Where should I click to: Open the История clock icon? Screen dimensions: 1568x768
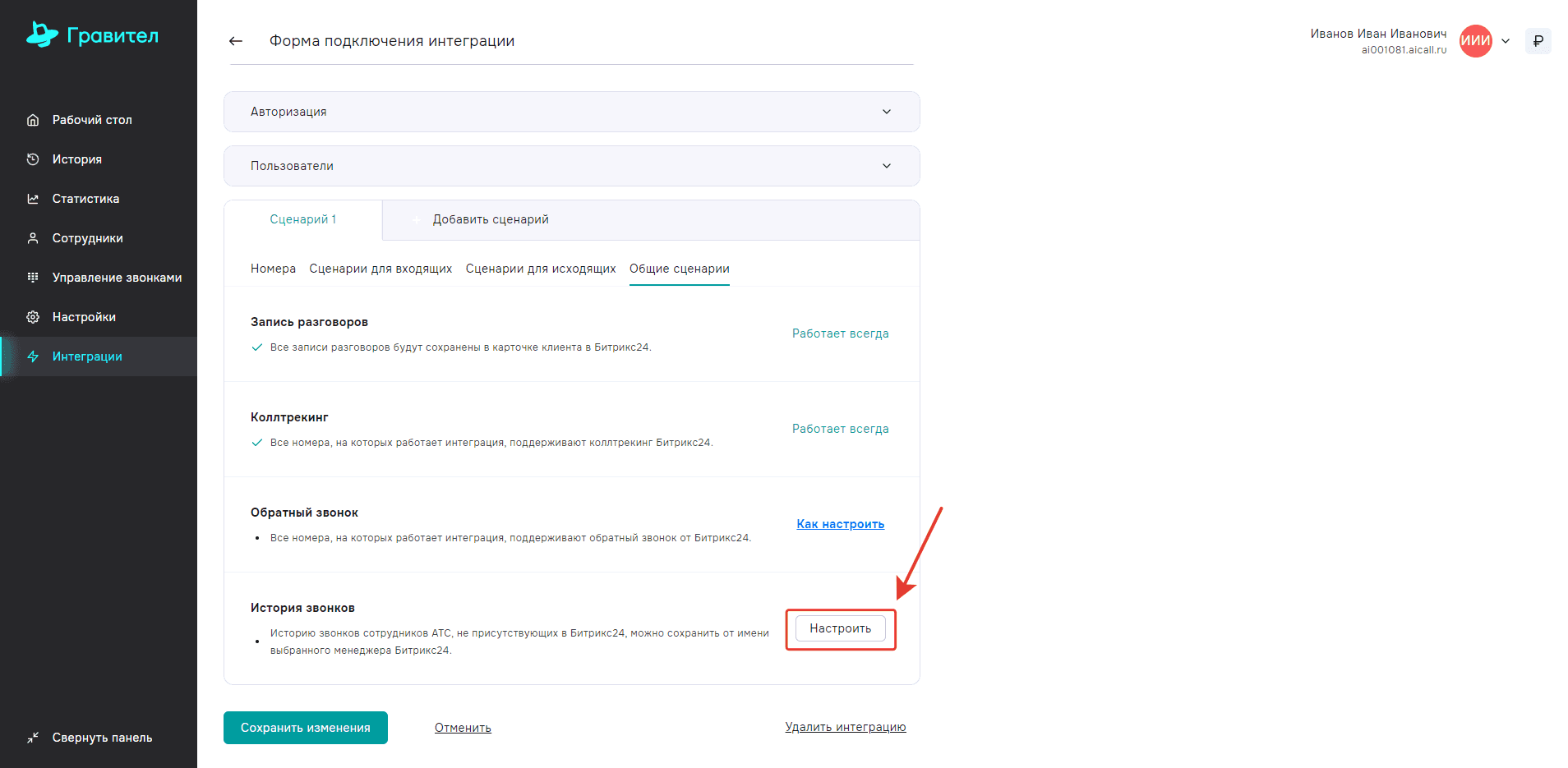tap(33, 159)
